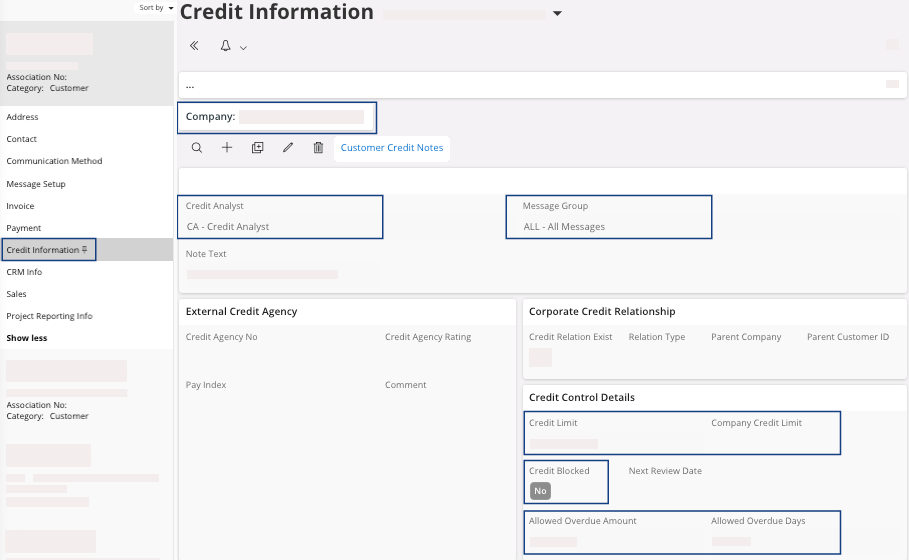
Task: Open the Sort by dropdown
Action: tap(156, 7)
